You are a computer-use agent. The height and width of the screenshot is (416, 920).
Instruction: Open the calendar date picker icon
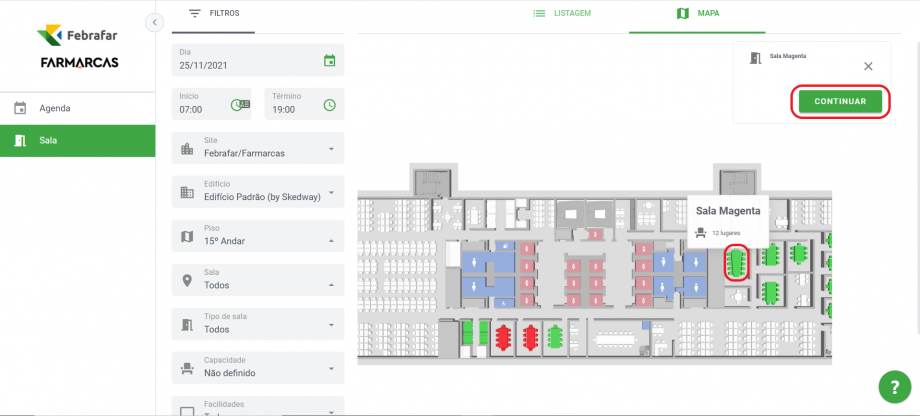click(329, 61)
